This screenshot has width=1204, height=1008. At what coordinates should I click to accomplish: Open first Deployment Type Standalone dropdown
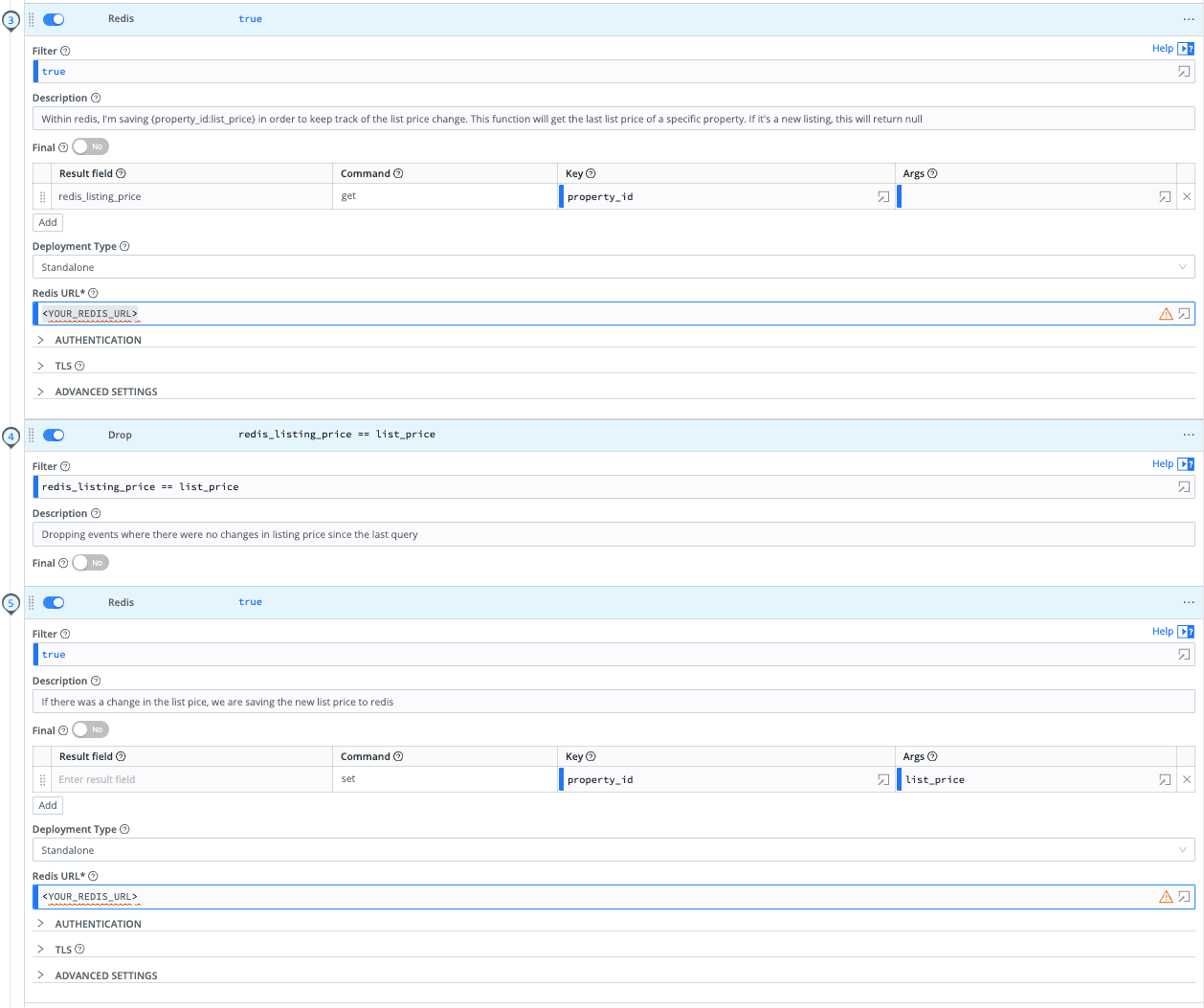(x=613, y=267)
